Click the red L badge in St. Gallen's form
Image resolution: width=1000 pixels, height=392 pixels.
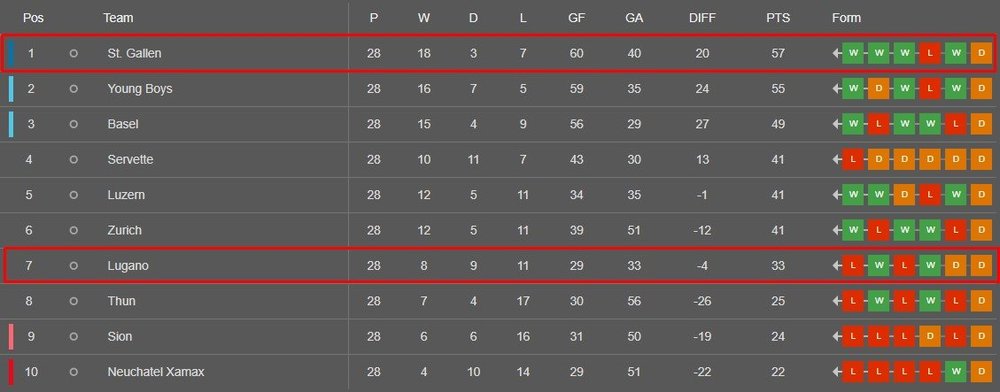pyautogui.click(x=930, y=53)
